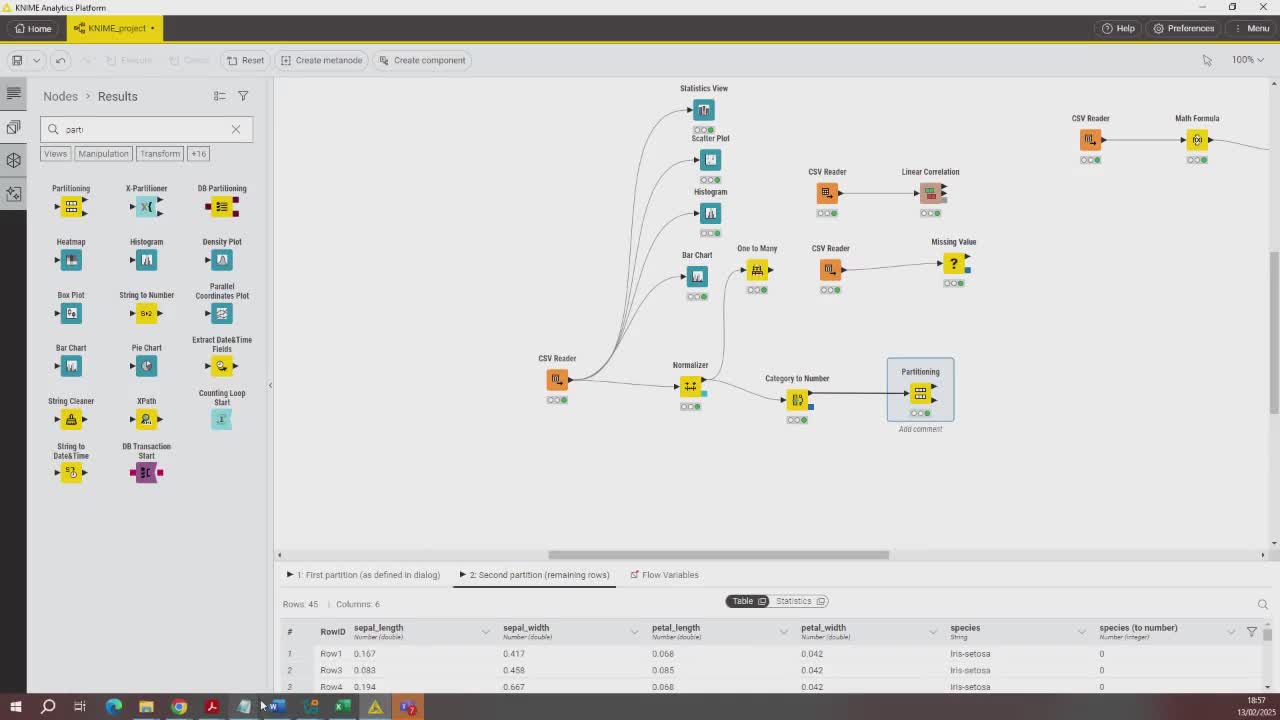Click the Heatmap node icon
Image resolution: width=1280 pixels, height=720 pixels.
(71, 260)
